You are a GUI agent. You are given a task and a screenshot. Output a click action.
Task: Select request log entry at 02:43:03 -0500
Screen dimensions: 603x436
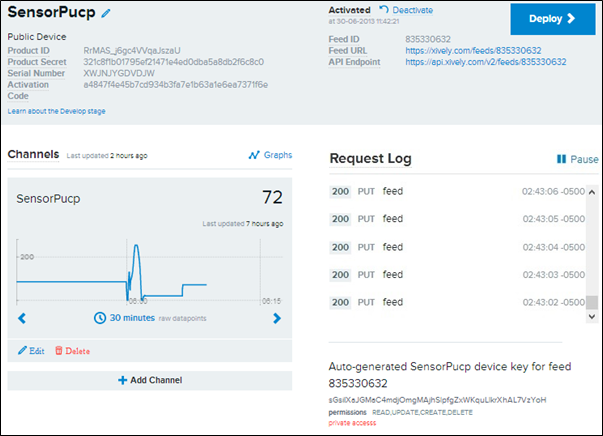click(457, 275)
